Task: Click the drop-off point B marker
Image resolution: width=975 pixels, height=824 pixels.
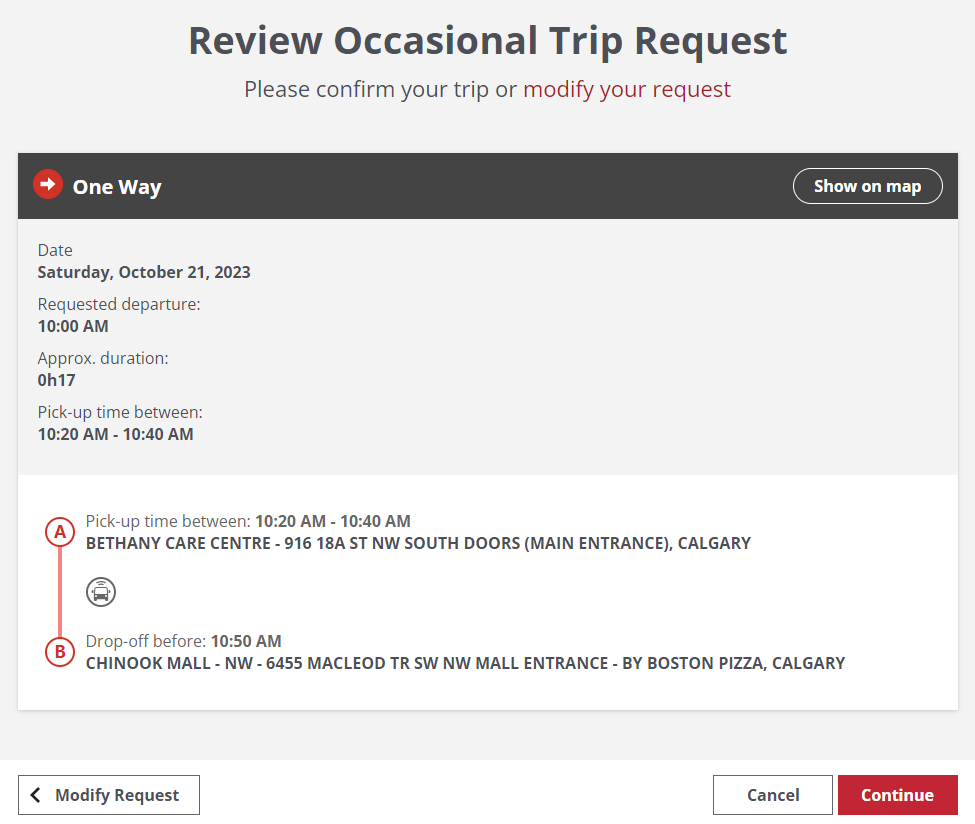Action: tap(60, 652)
